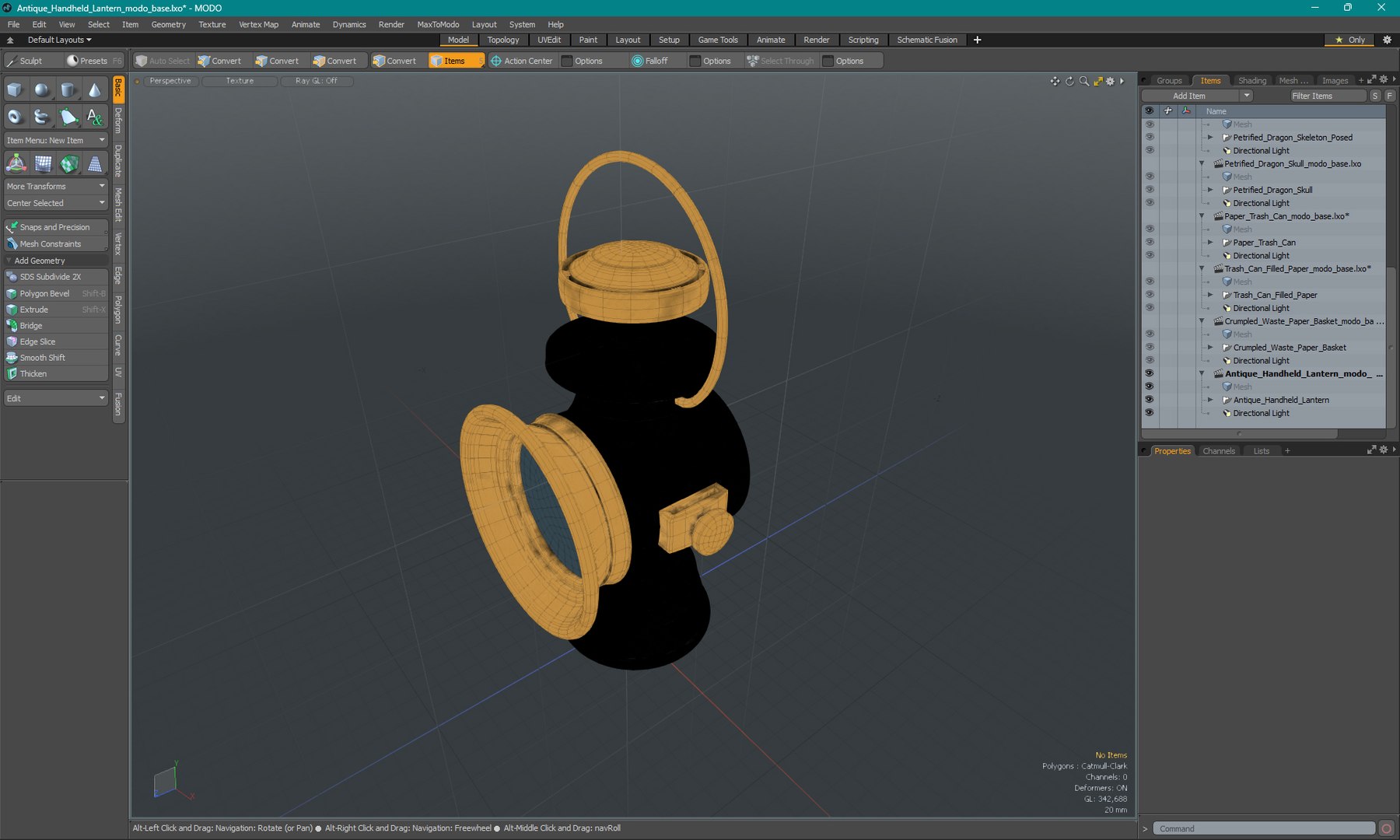This screenshot has height=840, width=1400.
Task: Click the Polygon Bevel button
Action: pos(55,293)
